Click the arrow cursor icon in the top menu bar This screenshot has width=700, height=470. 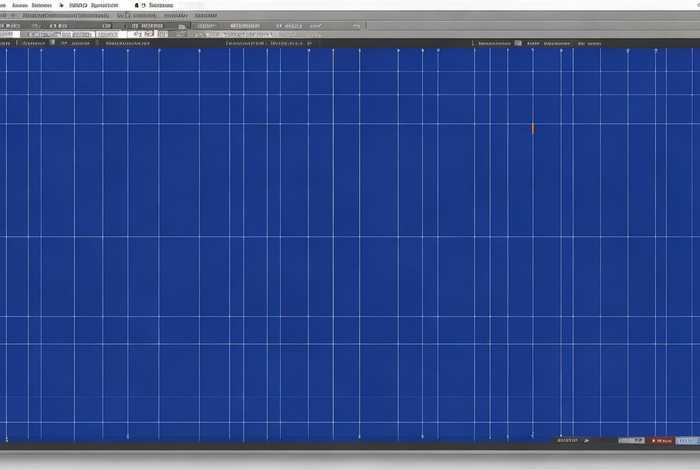pos(61,5)
